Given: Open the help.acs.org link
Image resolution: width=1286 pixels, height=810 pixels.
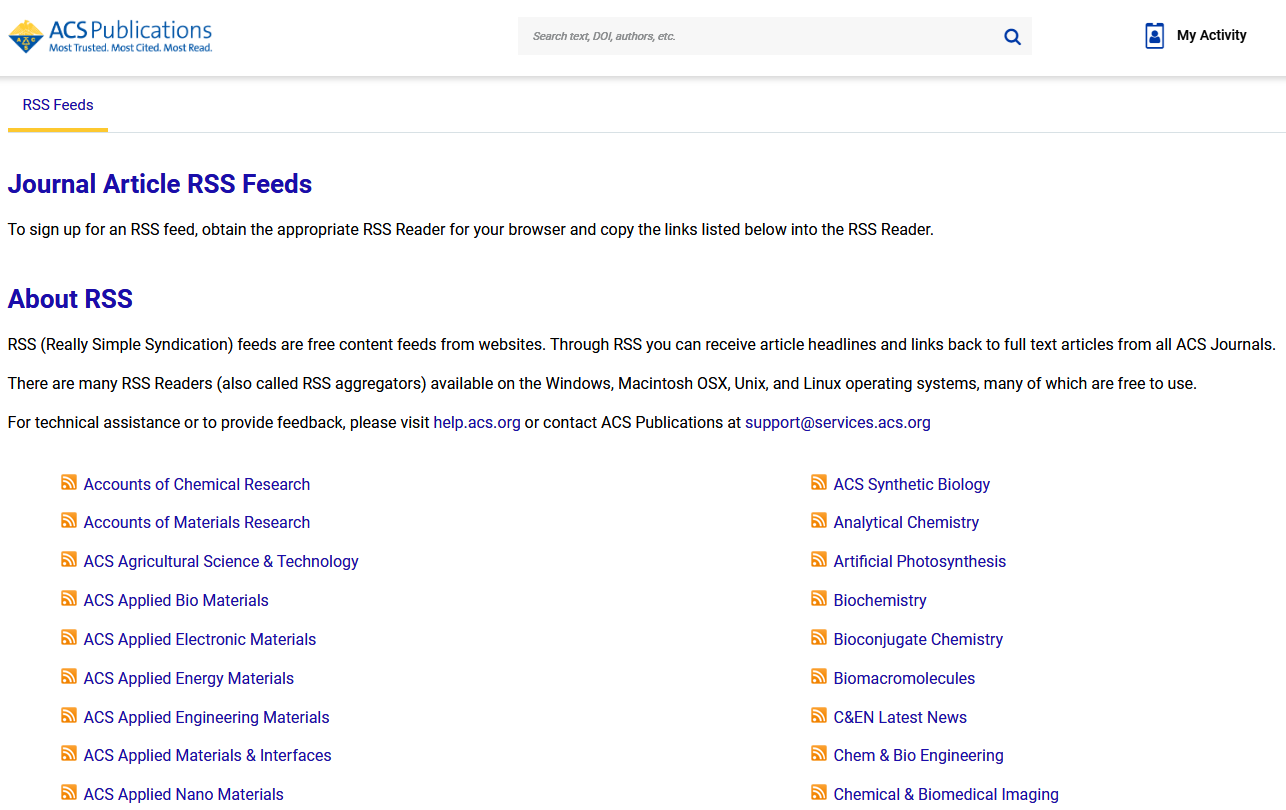Looking at the screenshot, I should click(477, 422).
